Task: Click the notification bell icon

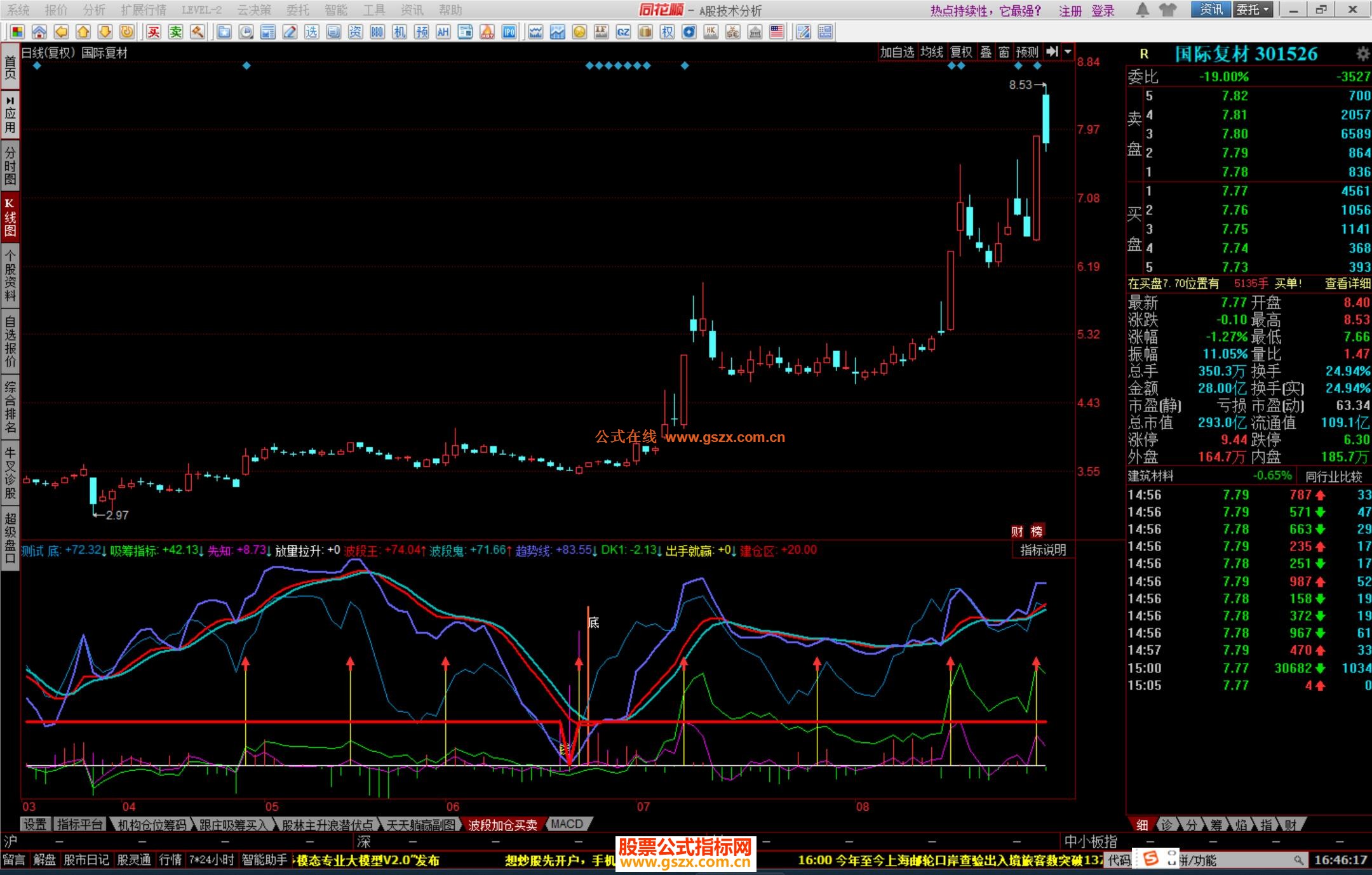Action: 1142,10
